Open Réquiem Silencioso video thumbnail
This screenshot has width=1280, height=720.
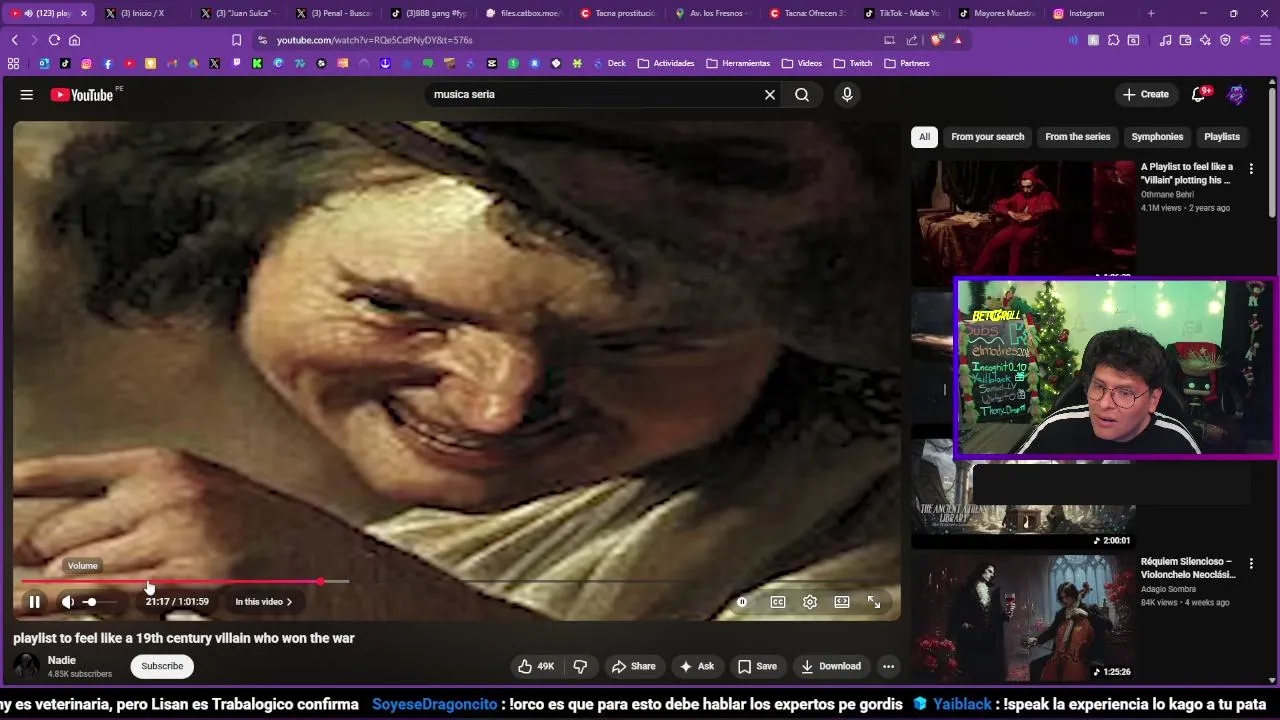point(1023,617)
